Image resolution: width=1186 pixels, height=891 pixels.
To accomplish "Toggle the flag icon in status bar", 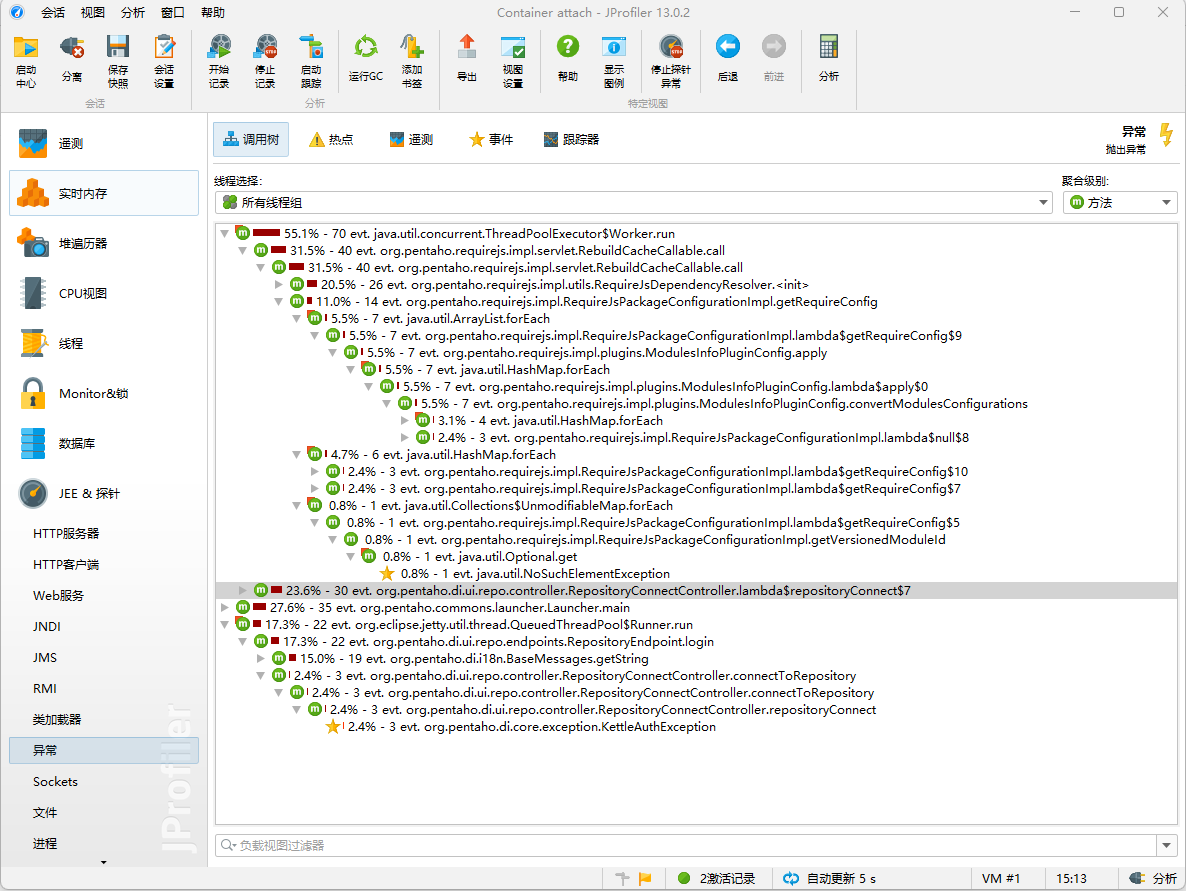I will (x=645, y=878).
